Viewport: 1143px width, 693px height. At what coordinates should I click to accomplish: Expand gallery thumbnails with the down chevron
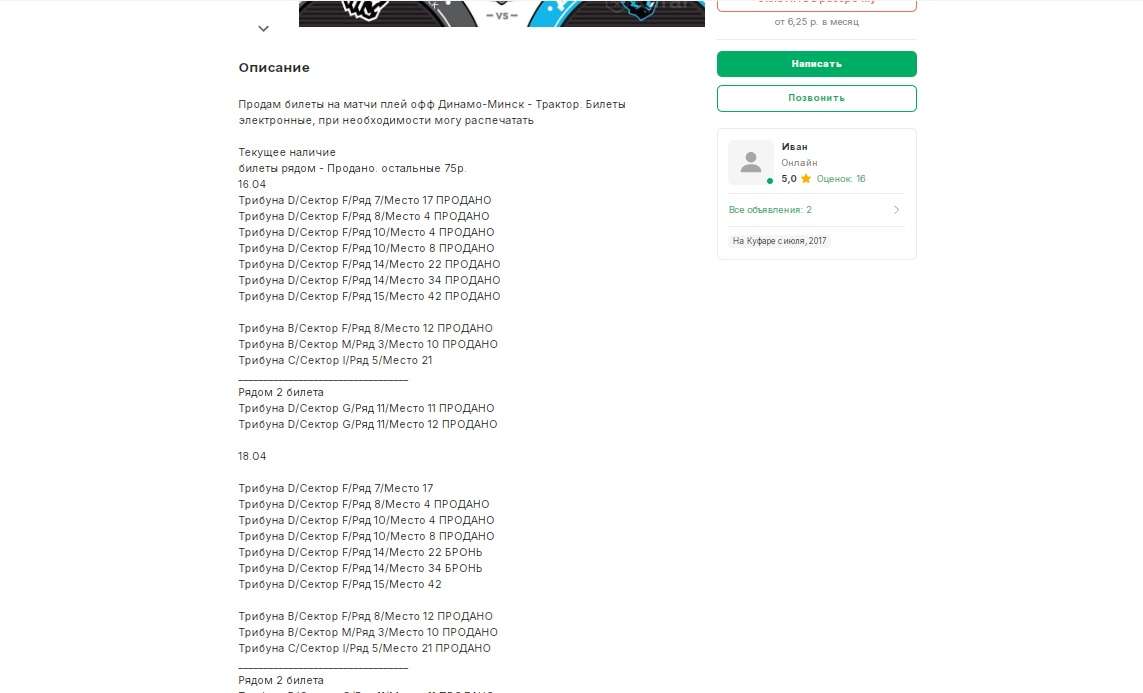point(264,28)
